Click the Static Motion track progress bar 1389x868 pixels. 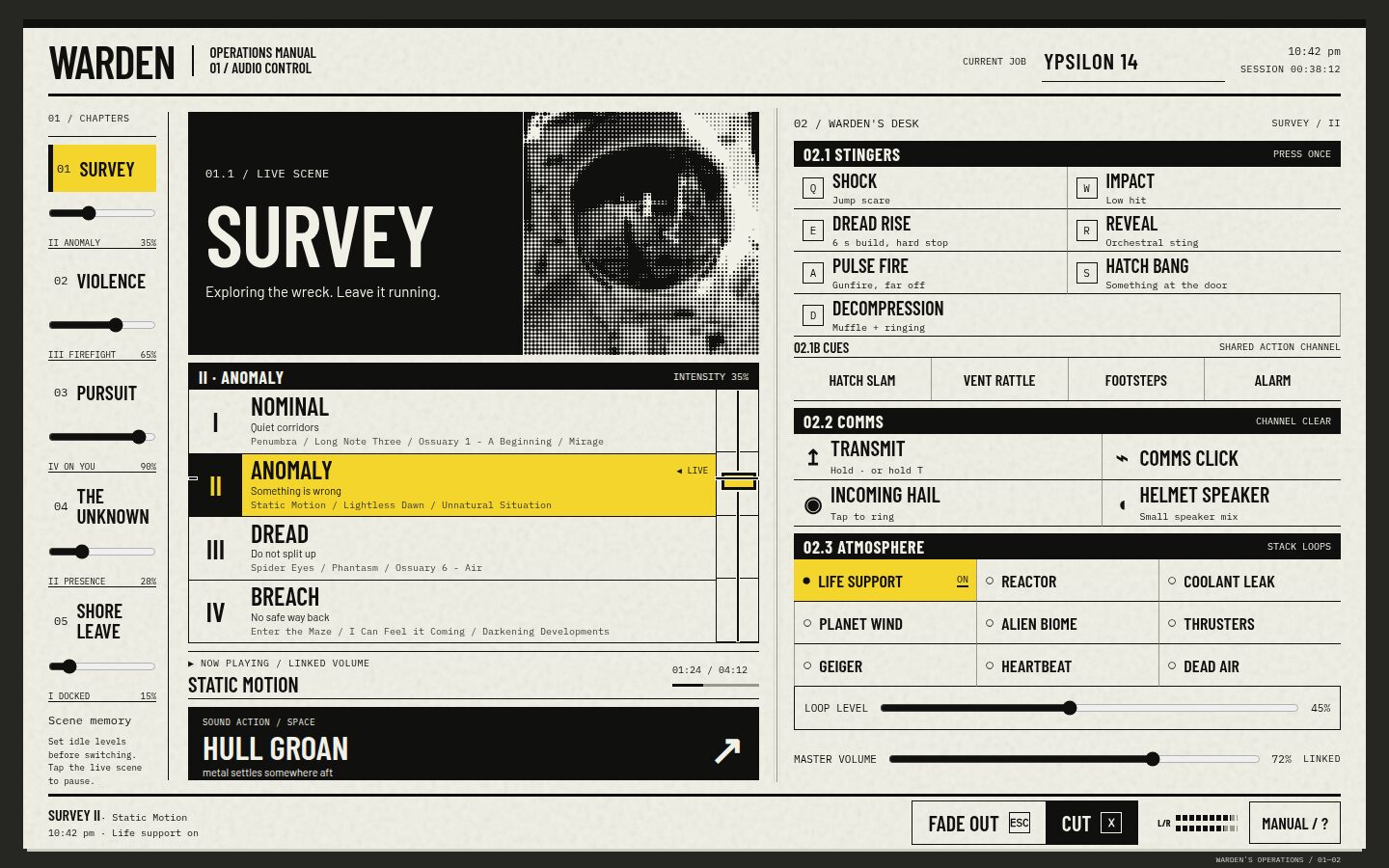pos(716,685)
